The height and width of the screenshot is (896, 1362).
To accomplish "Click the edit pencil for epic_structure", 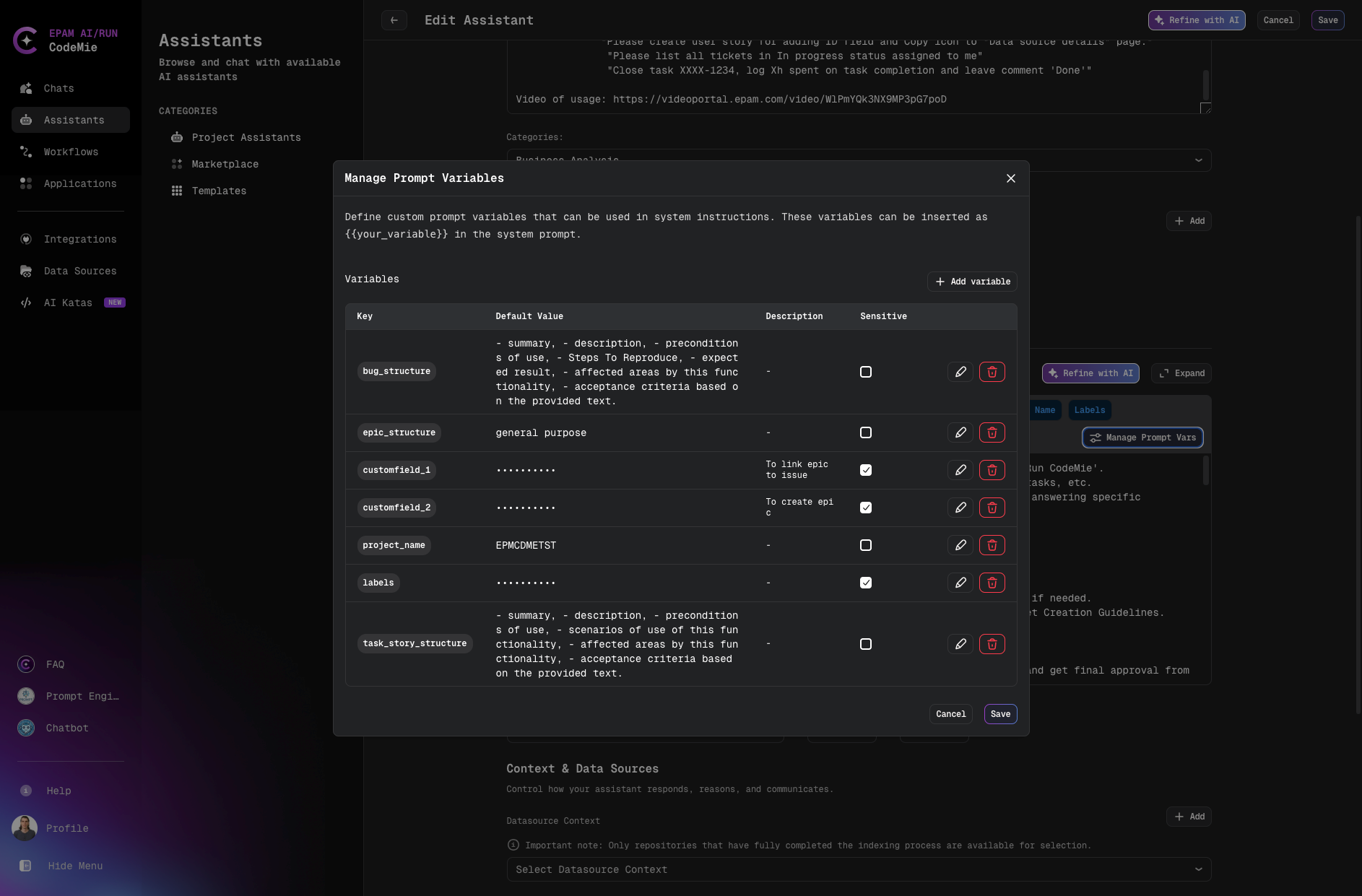I will [960, 432].
